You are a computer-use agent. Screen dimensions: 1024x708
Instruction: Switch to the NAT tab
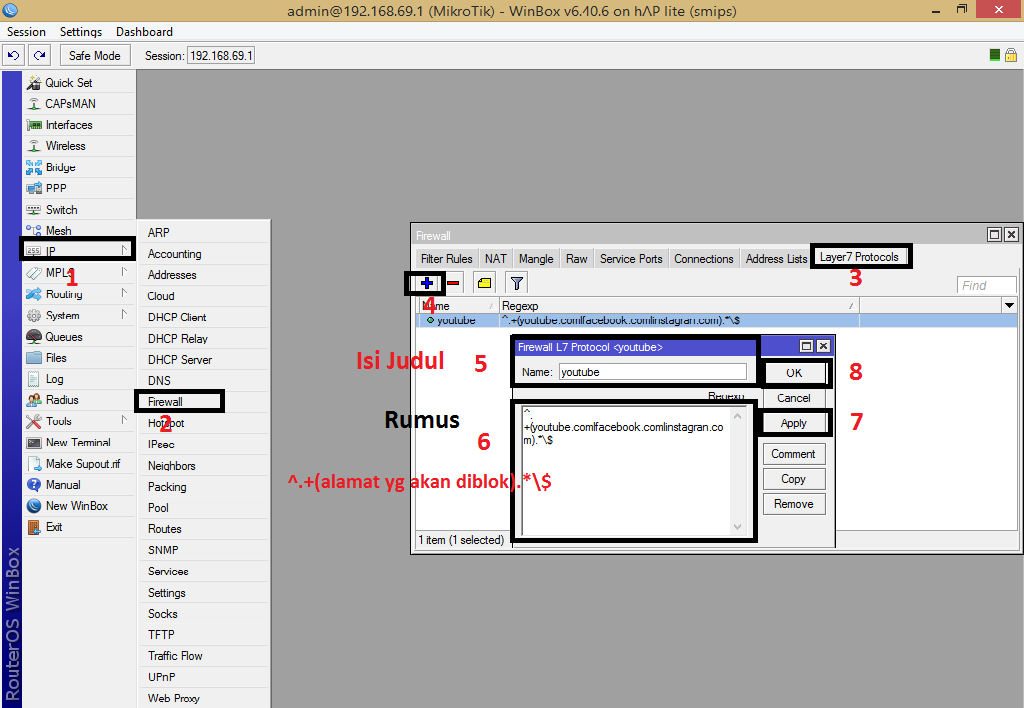[495, 258]
